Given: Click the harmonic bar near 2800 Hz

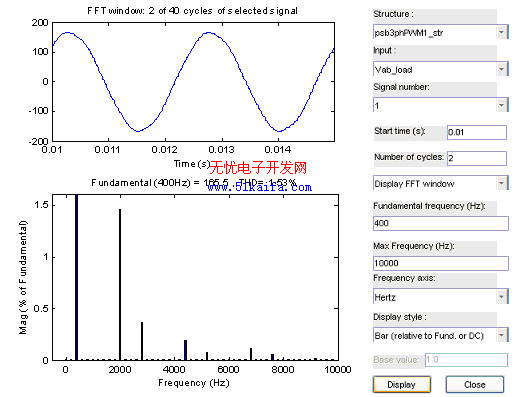Looking at the screenshot, I should tap(142, 341).
